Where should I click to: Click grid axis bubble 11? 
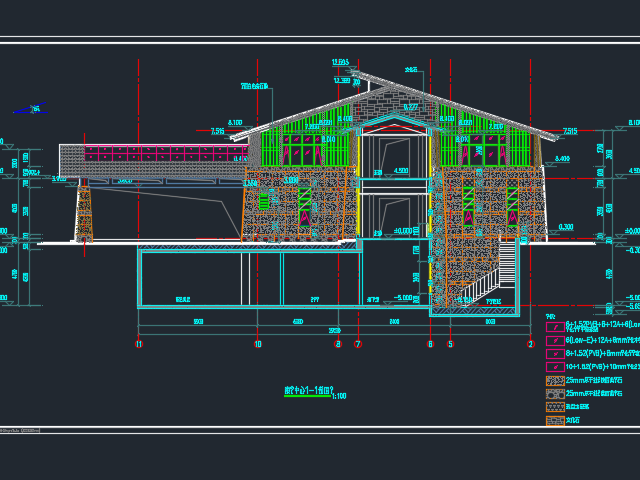click(x=139, y=344)
